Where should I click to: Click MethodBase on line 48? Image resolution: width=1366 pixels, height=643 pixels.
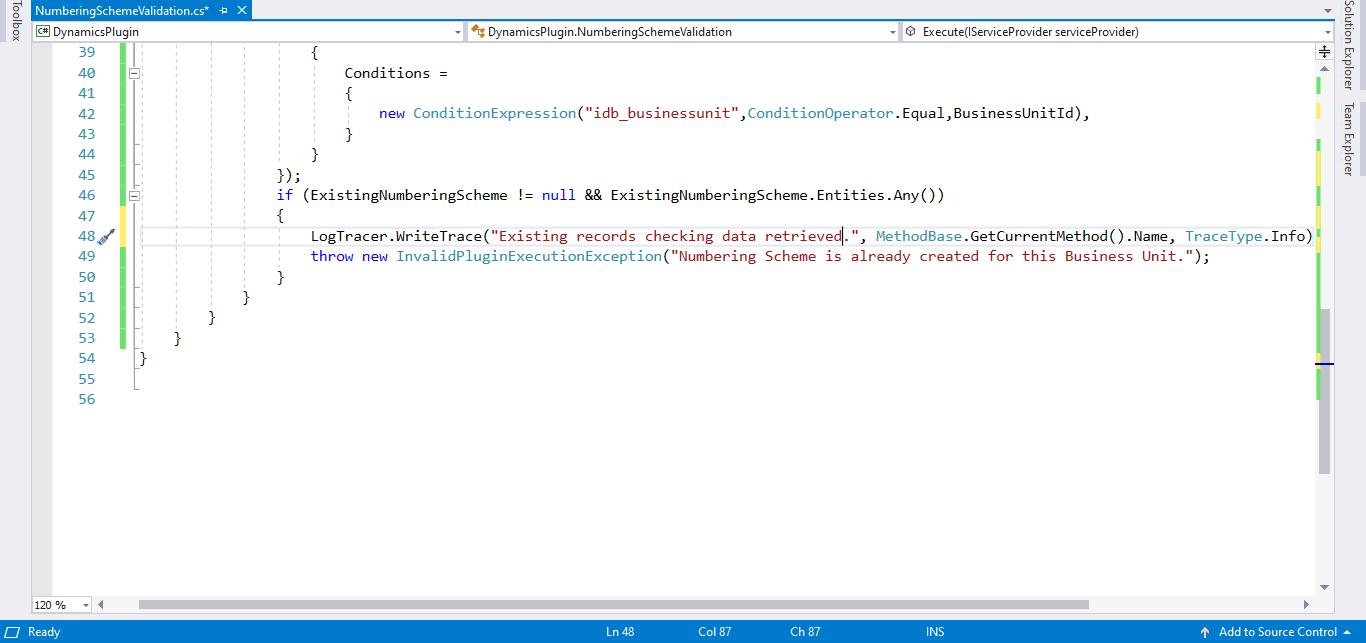[919, 237]
